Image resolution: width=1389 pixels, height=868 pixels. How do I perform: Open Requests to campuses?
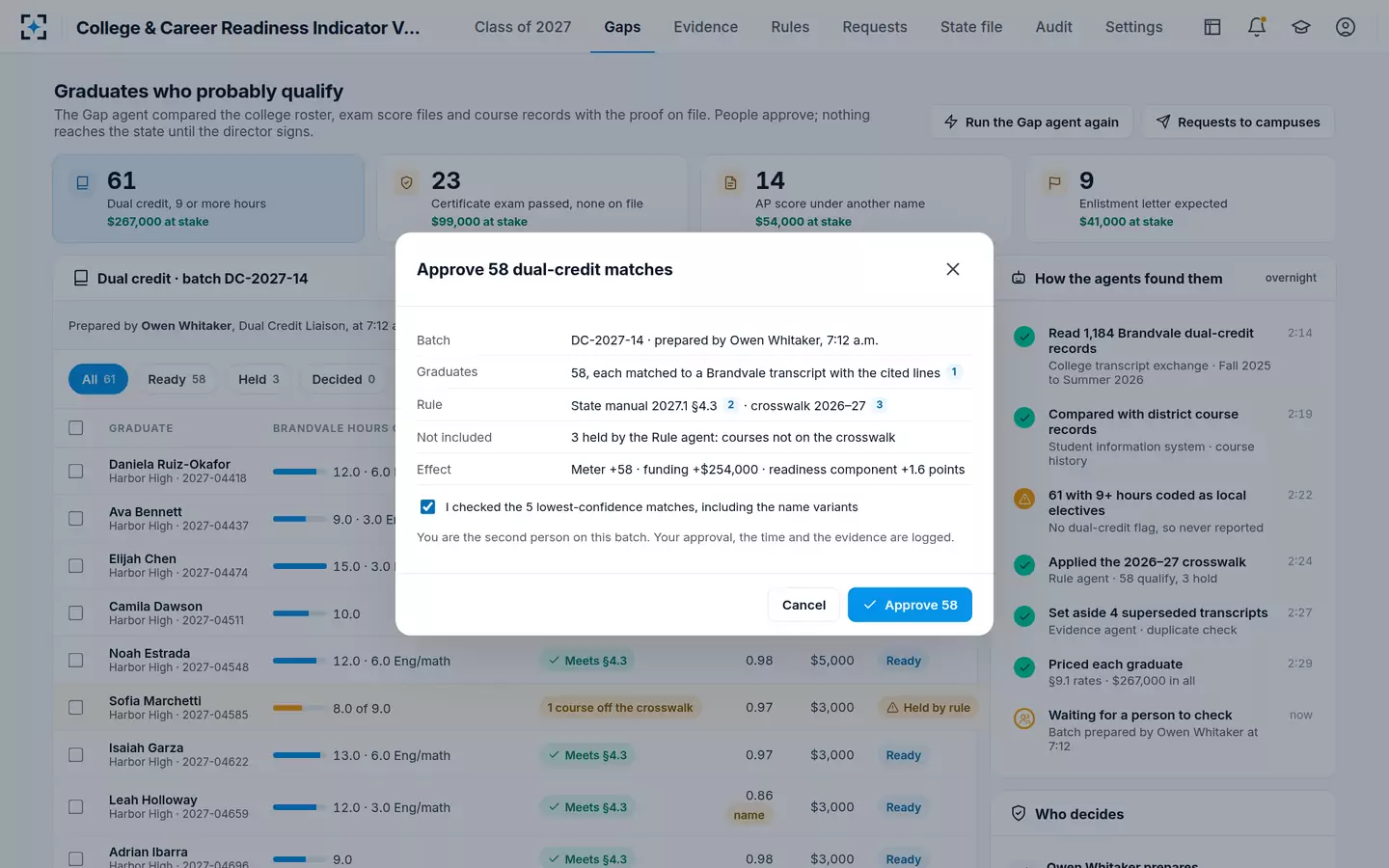tap(1238, 122)
